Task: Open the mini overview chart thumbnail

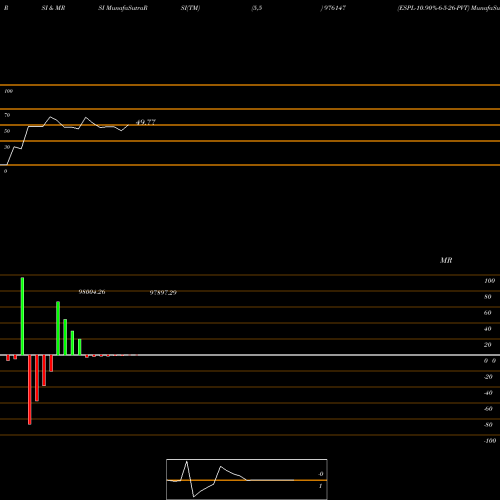Action: (247, 479)
